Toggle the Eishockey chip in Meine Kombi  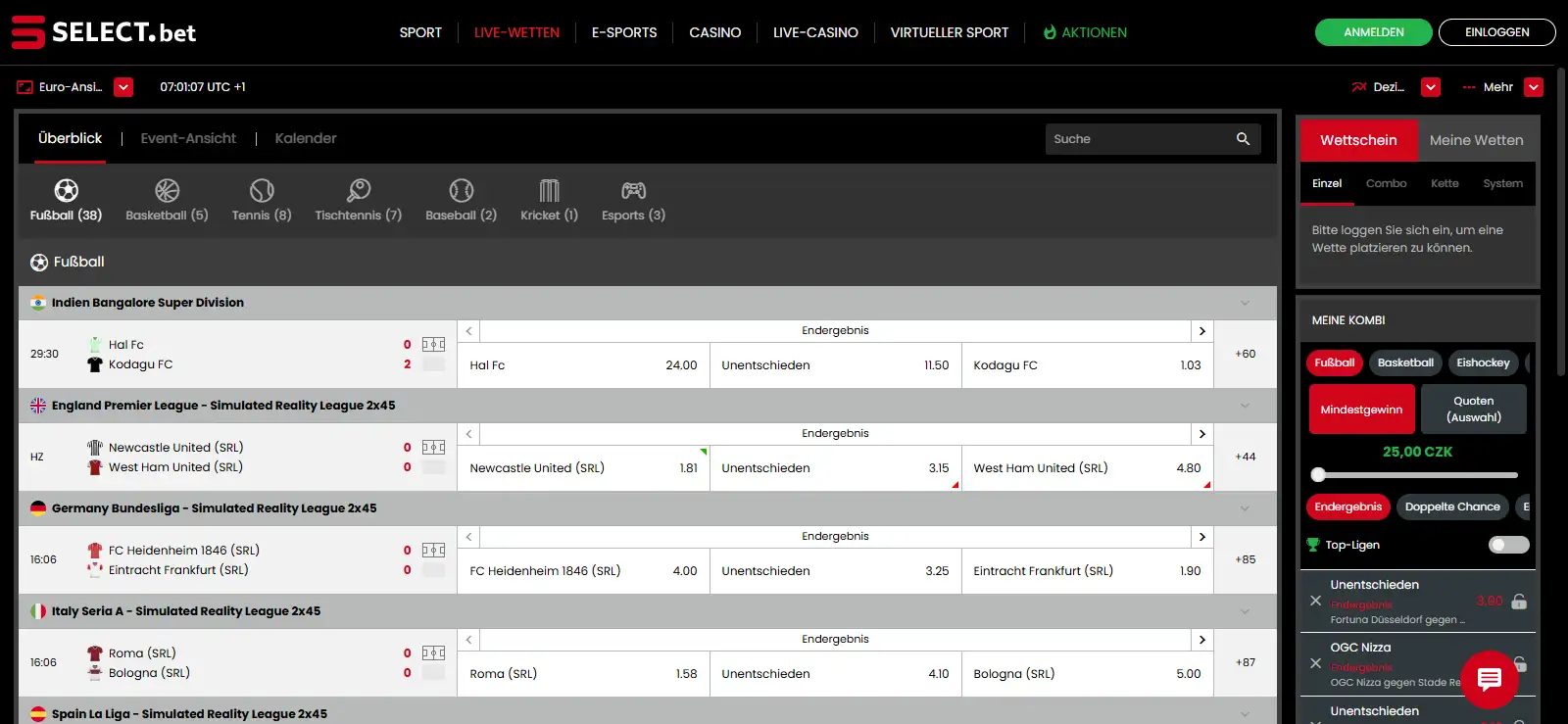tap(1483, 362)
